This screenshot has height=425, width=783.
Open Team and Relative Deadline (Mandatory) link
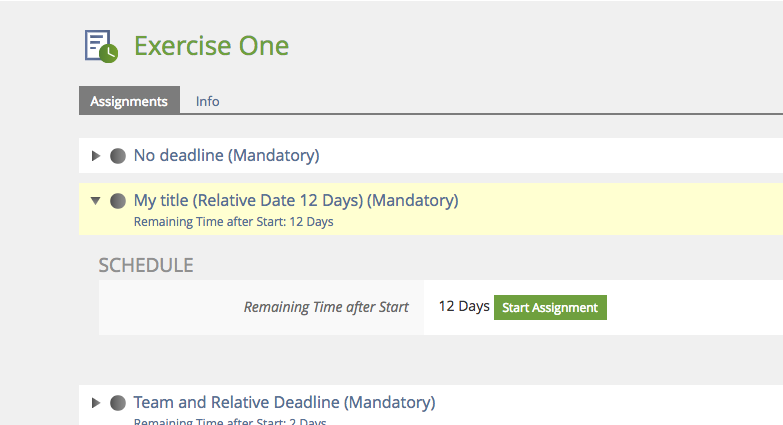pos(284,403)
